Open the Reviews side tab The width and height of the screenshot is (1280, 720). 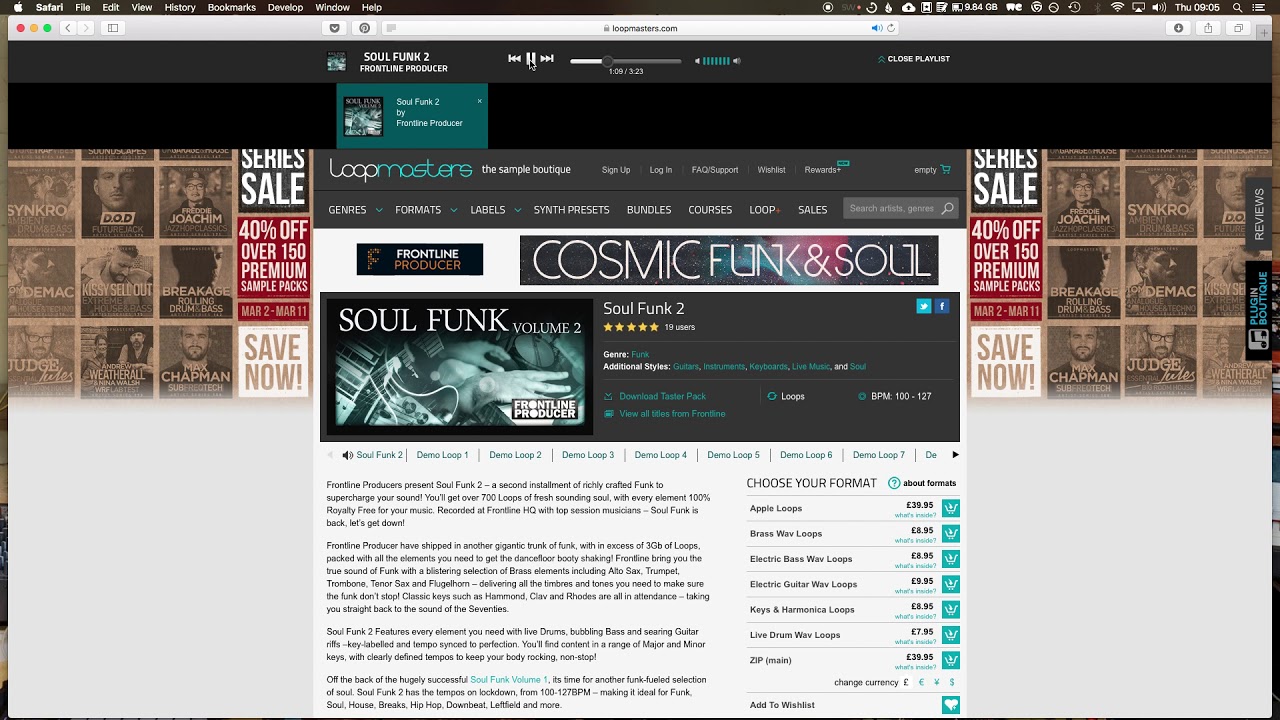(x=1259, y=214)
